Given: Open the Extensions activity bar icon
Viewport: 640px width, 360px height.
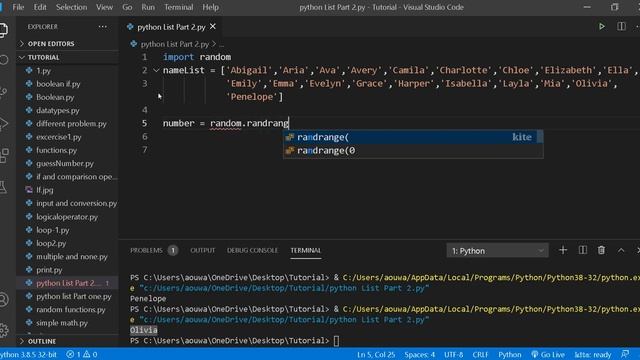Looking at the screenshot, I should coord(4,155).
